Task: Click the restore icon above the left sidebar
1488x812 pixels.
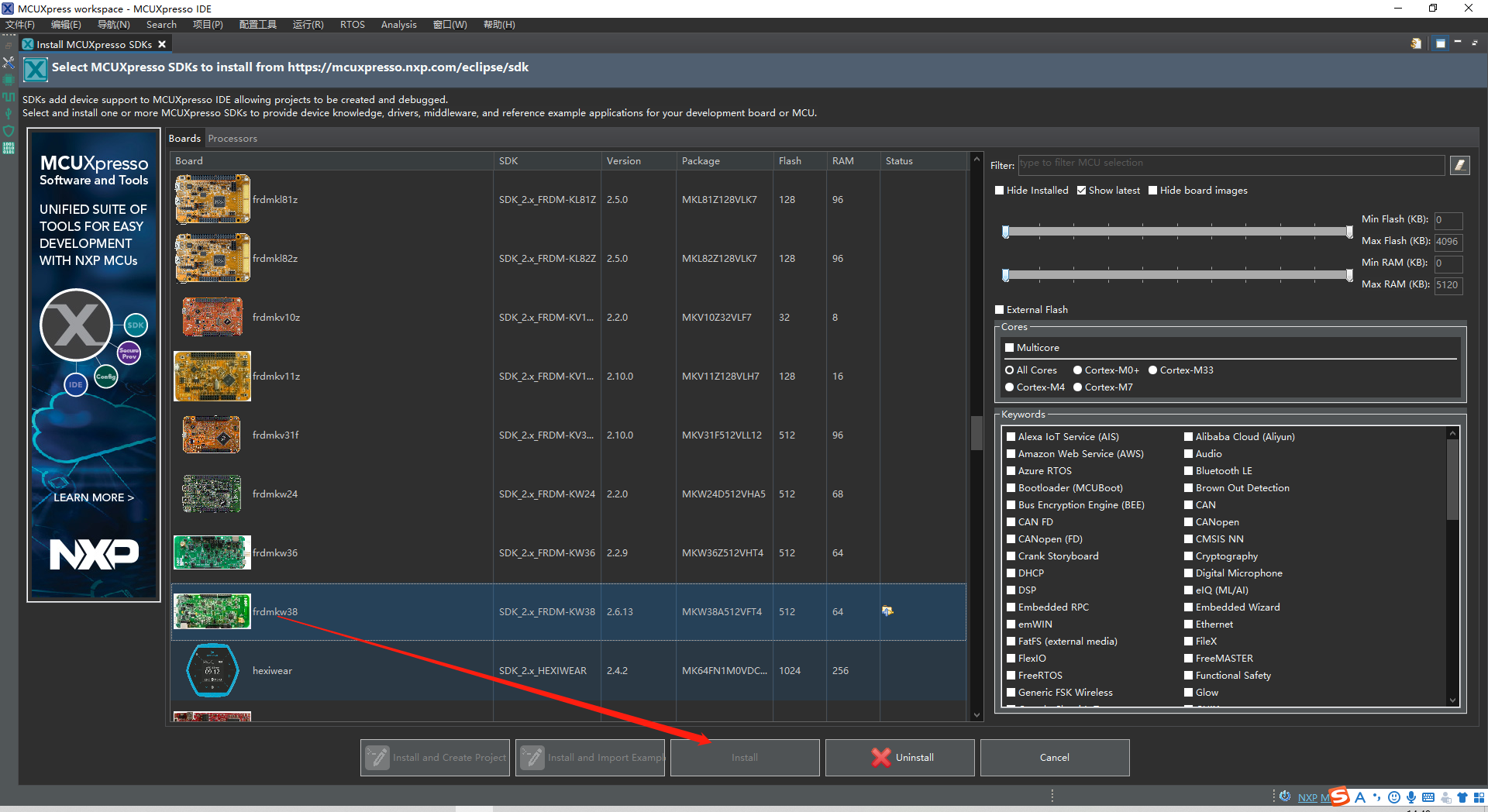Action: (x=9, y=45)
